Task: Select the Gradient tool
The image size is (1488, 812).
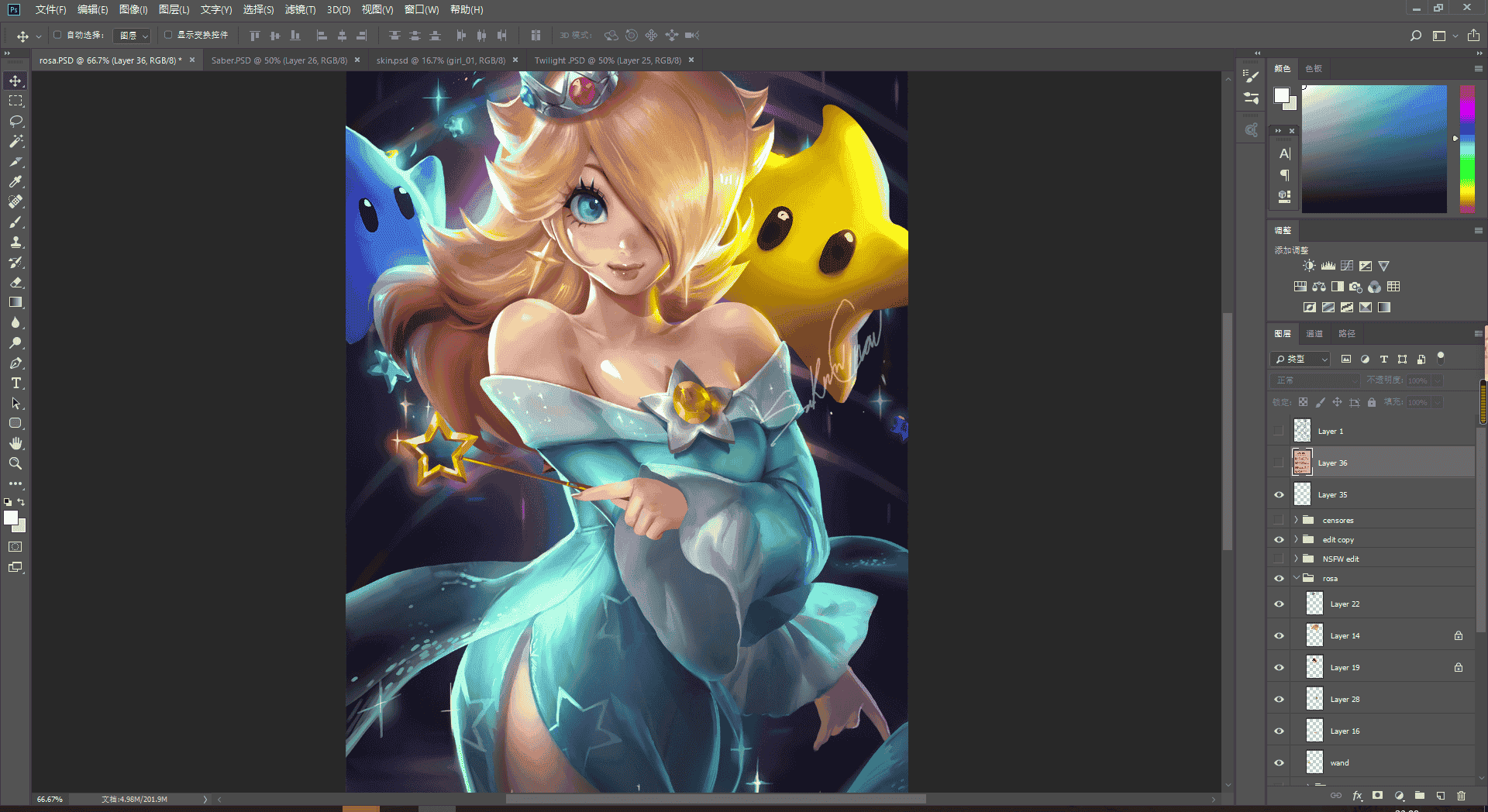Action: (x=15, y=303)
